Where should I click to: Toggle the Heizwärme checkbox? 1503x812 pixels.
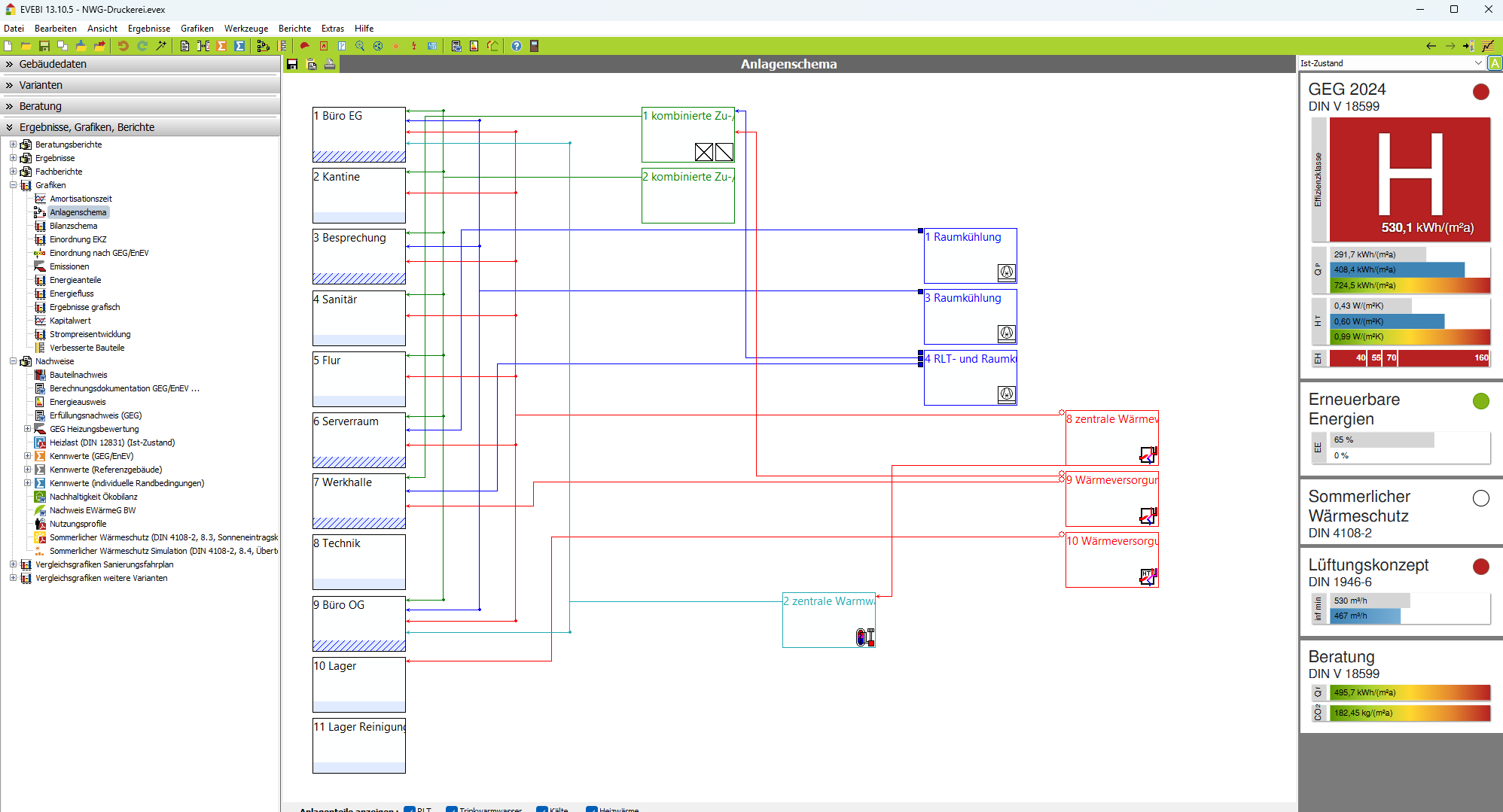[592, 810]
